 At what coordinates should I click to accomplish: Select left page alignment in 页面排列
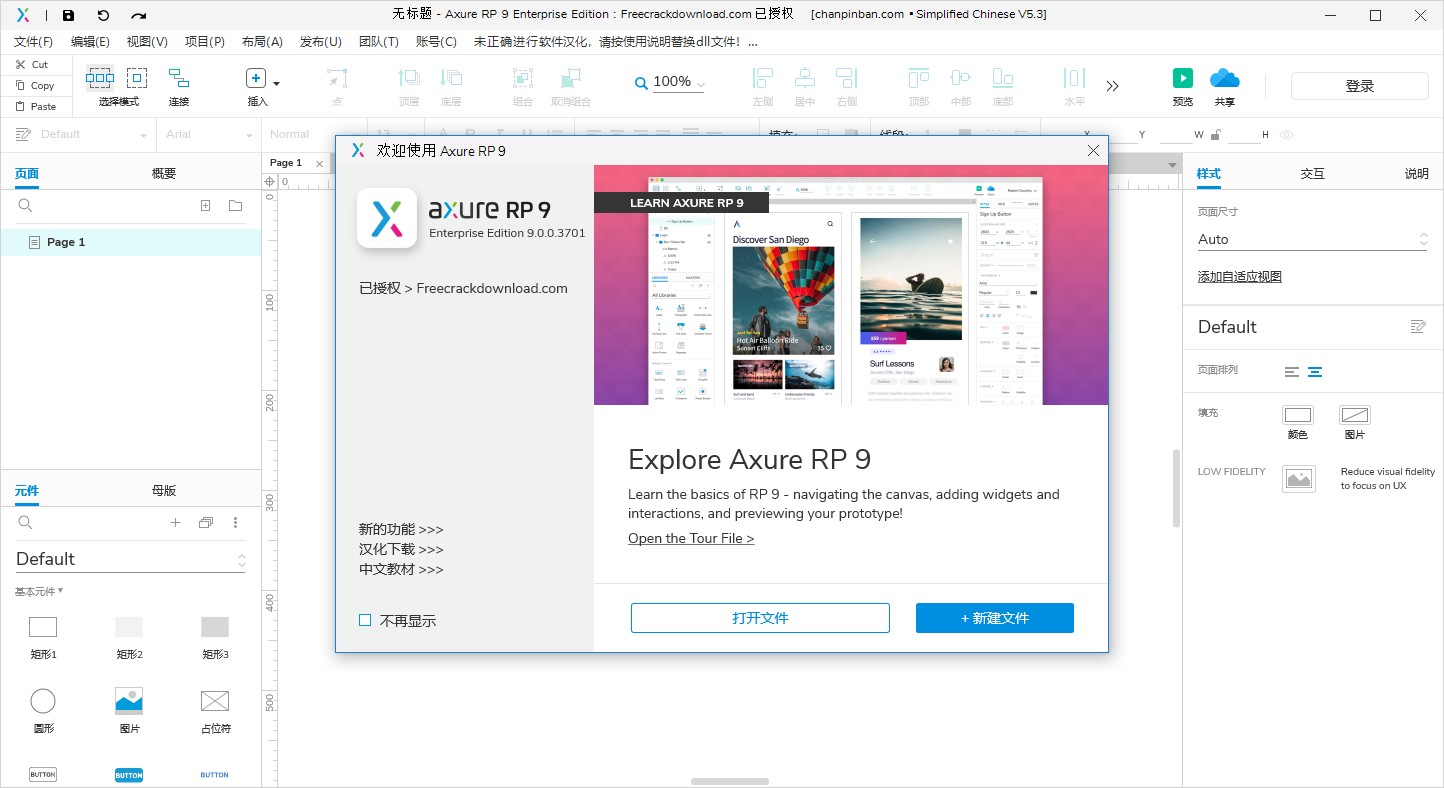tap(1292, 372)
